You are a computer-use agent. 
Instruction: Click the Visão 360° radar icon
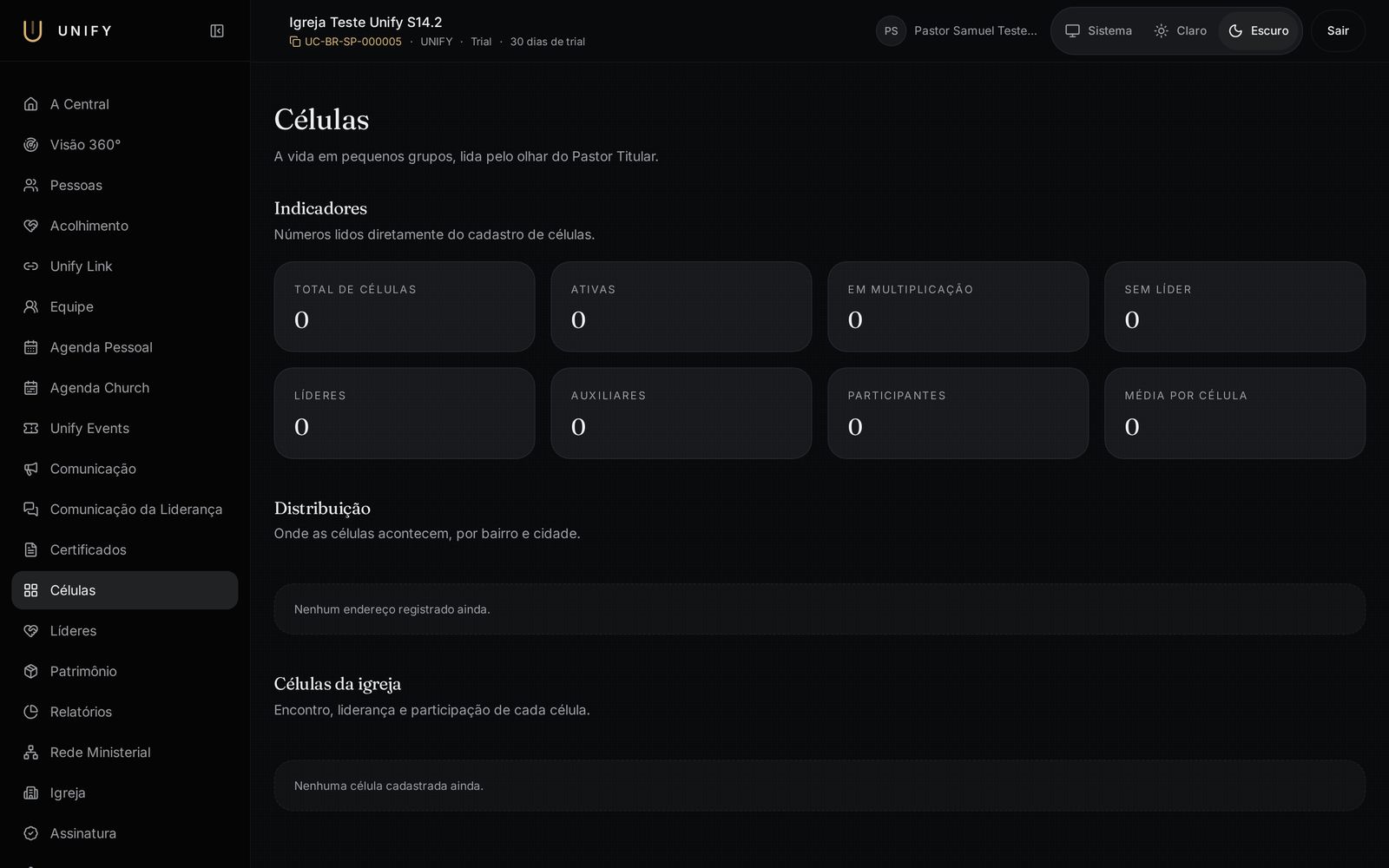click(x=31, y=145)
